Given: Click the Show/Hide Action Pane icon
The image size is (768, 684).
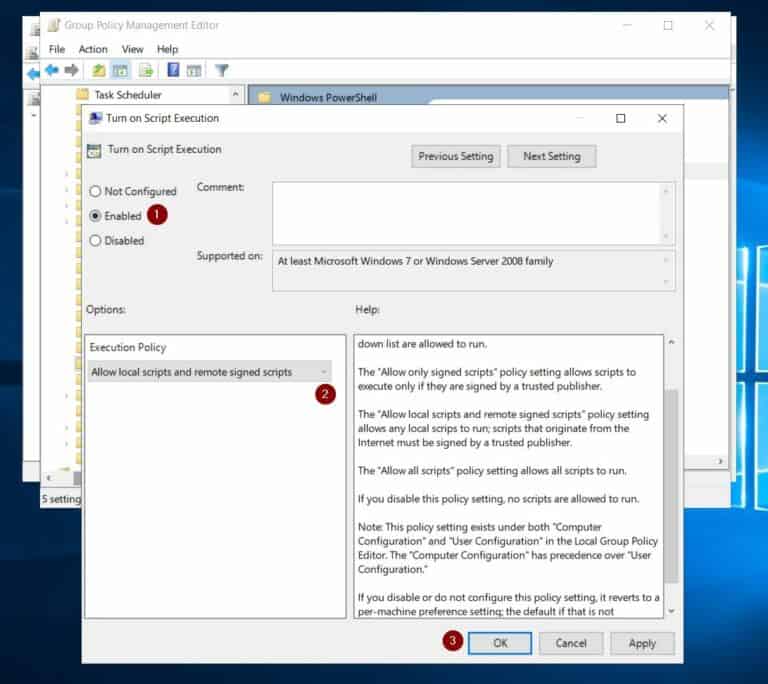Looking at the screenshot, I should point(194,71).
